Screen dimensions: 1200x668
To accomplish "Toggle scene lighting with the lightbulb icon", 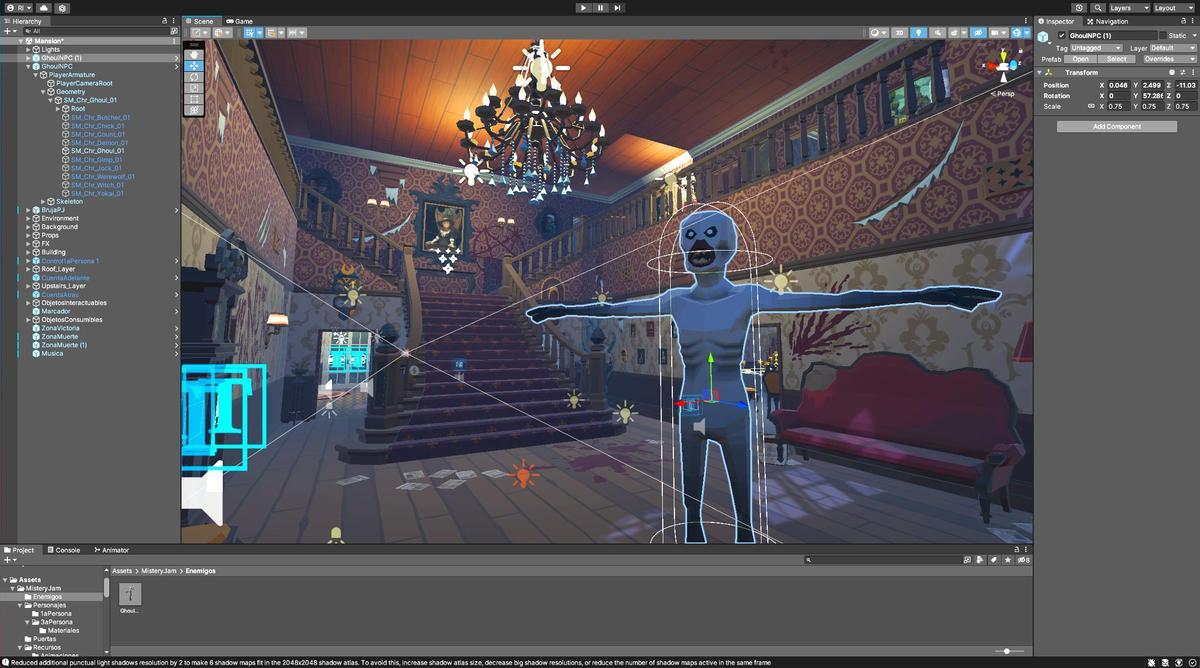I will coord(918,33).
